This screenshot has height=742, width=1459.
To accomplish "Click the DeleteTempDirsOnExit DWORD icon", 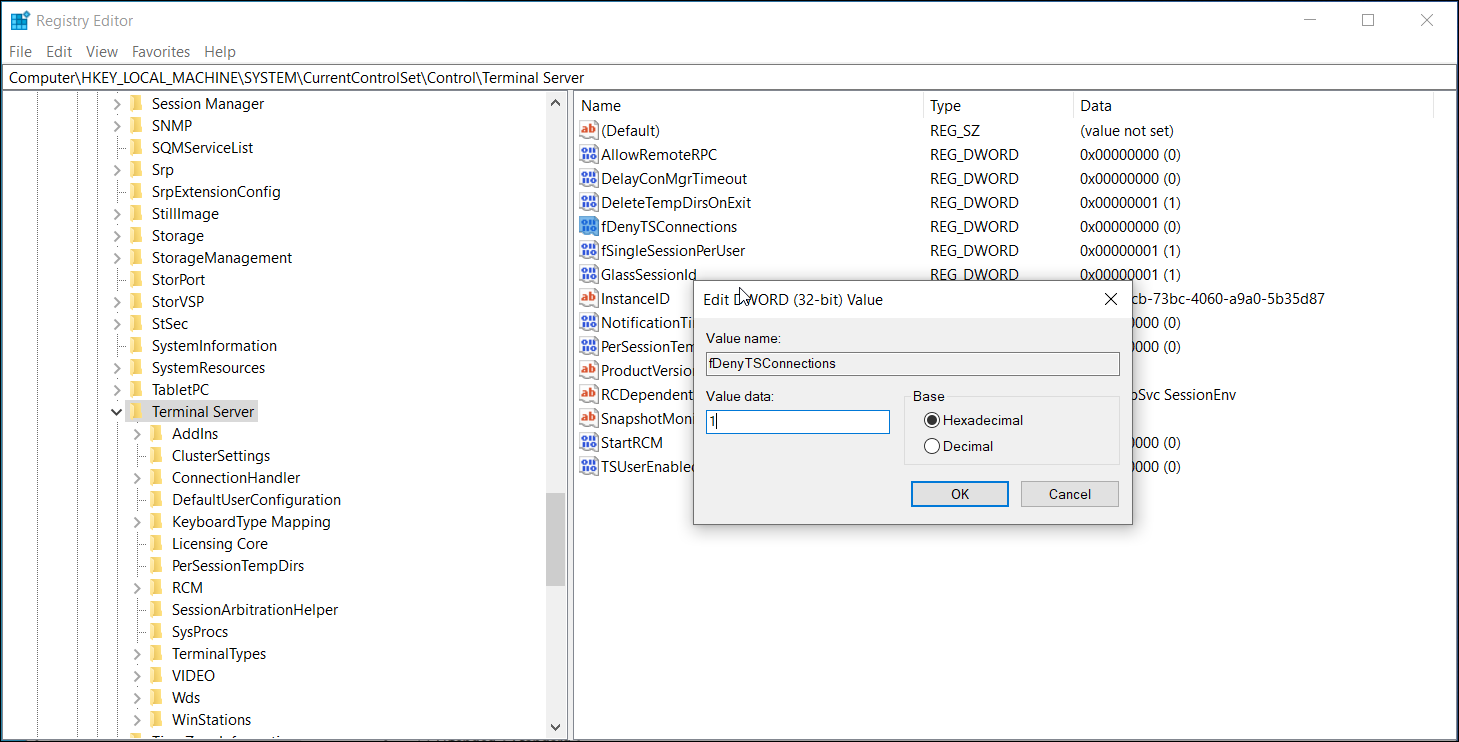I will (589, 203).
